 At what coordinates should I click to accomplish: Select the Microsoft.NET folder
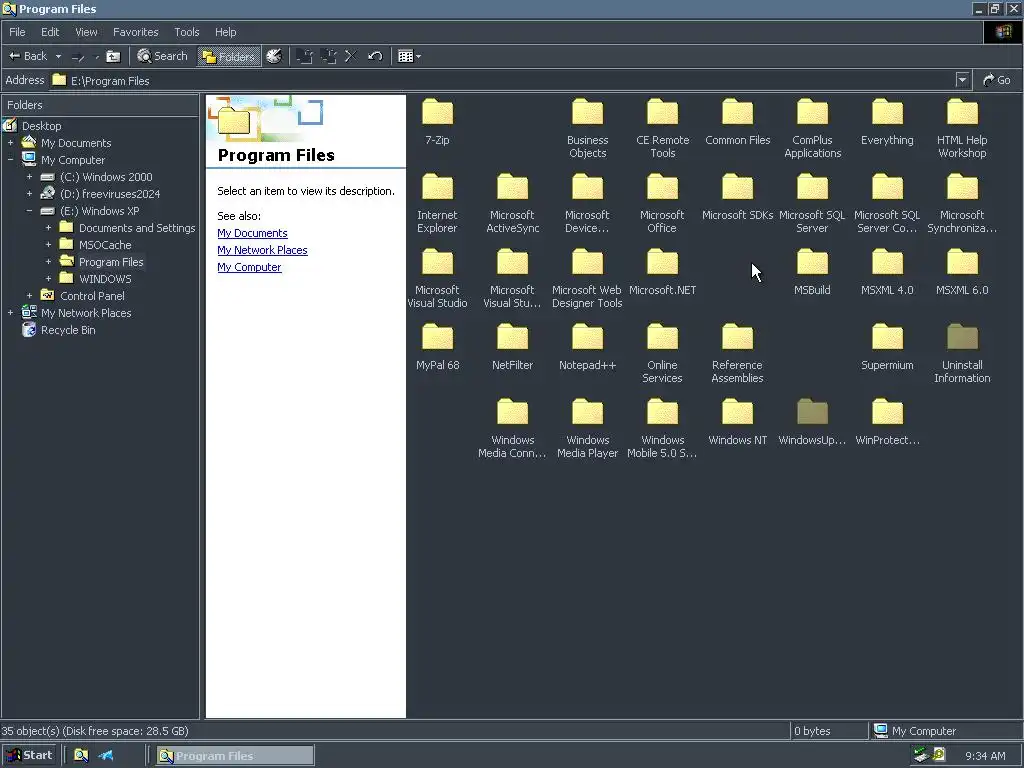[x=662, y=272]
